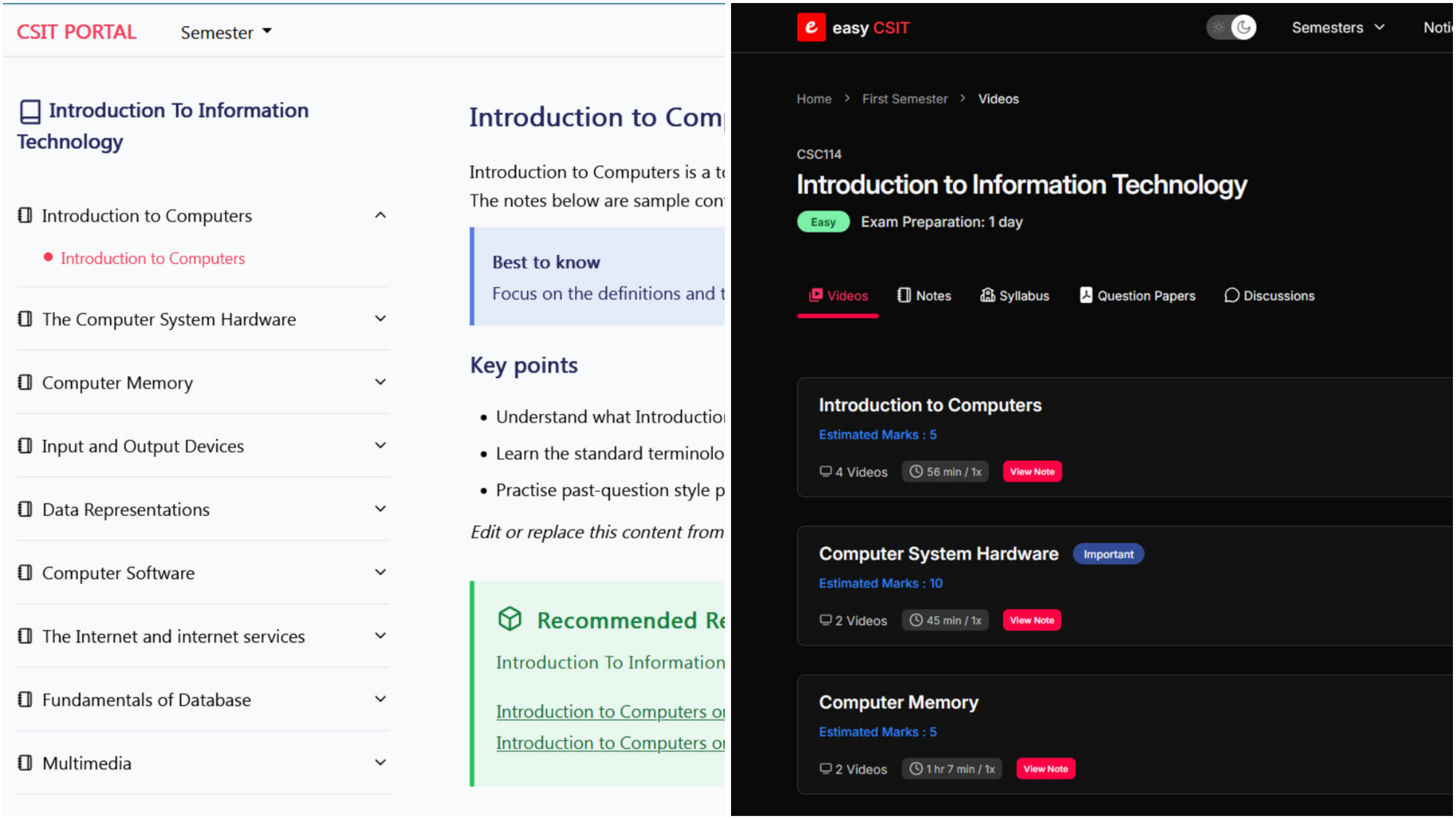Viewport: 1456px width, 819px height.
Task: Click View Note for Computer Memory
Action: pos(1046,769)
